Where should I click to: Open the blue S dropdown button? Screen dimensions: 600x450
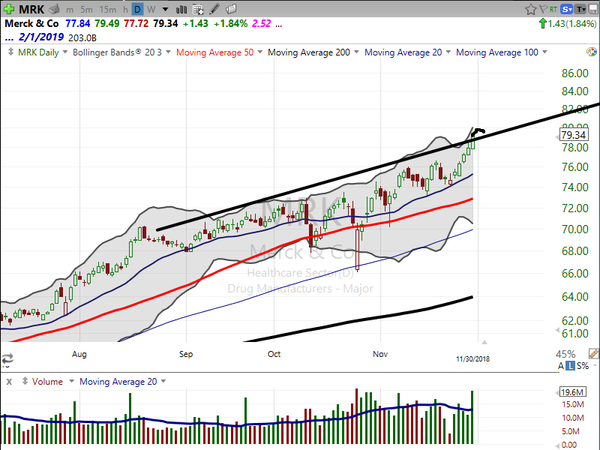[x=567, y=9]
